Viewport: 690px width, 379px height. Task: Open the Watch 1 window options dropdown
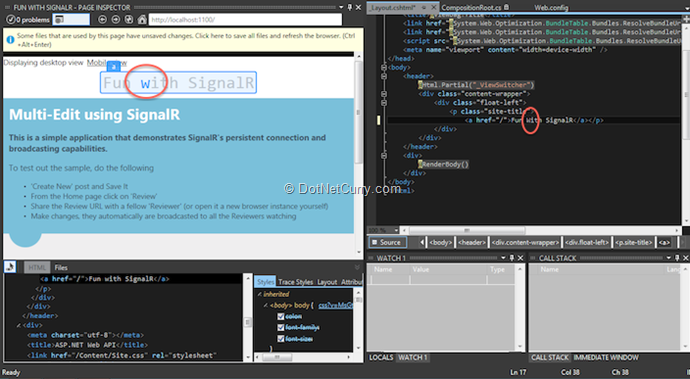[503, 258]
